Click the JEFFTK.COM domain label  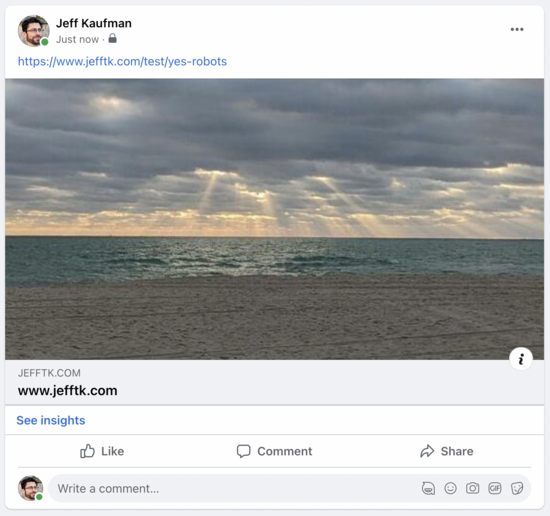(x=49, y=373)
